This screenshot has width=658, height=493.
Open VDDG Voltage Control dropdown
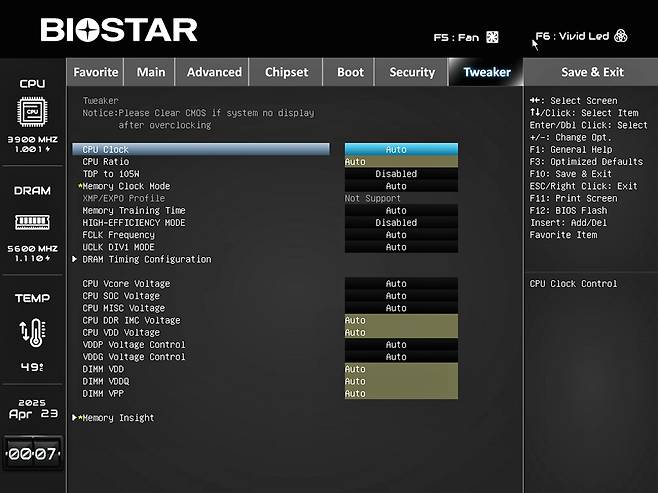tap(401, 357)
